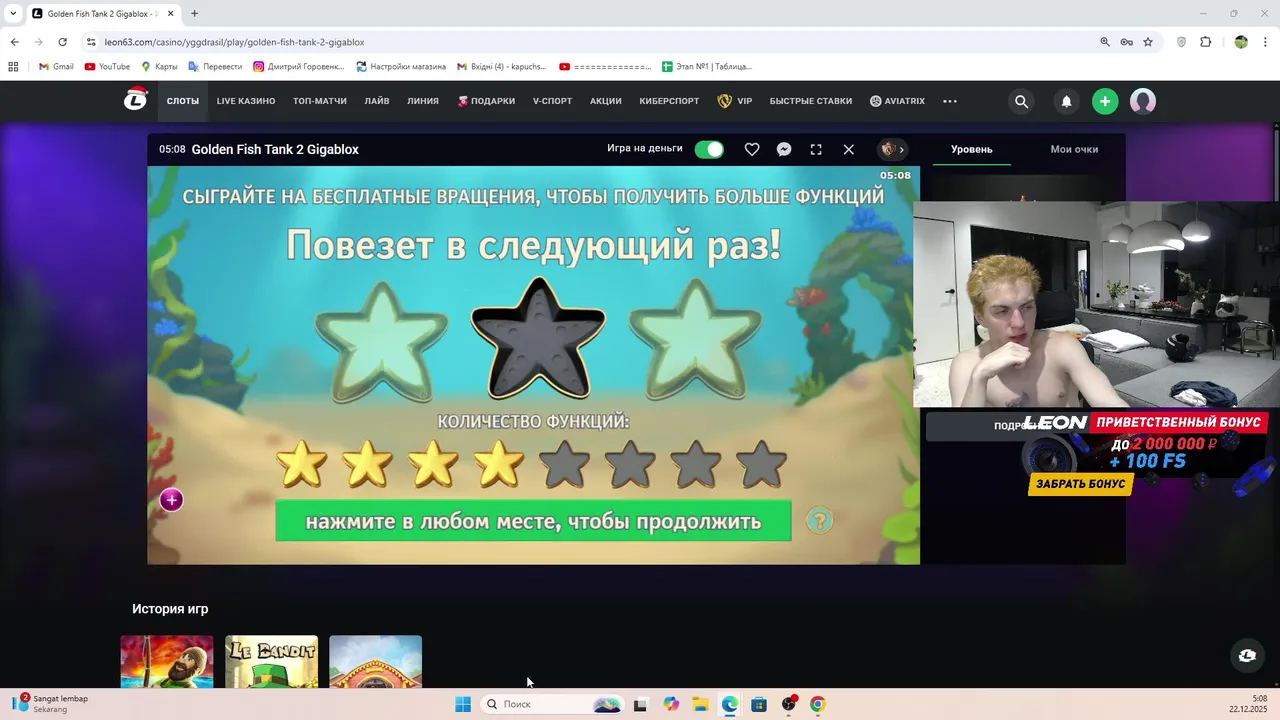
Task: Open the ПОДАРКИ menu item
Action: coord(487,101)
